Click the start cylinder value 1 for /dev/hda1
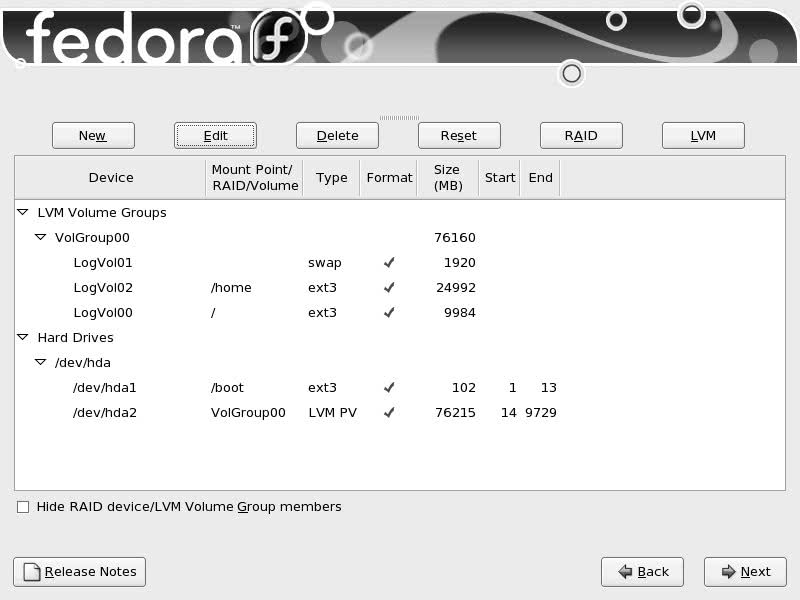 click(x=513, y=388)
